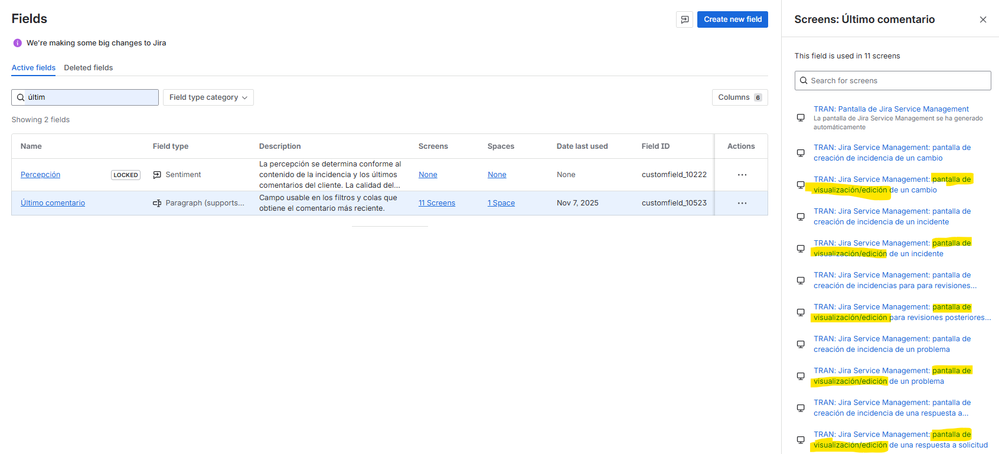Create a new field
Image resolution: width=999 pixels, height=454 pixels.
(x=733, y=20)
